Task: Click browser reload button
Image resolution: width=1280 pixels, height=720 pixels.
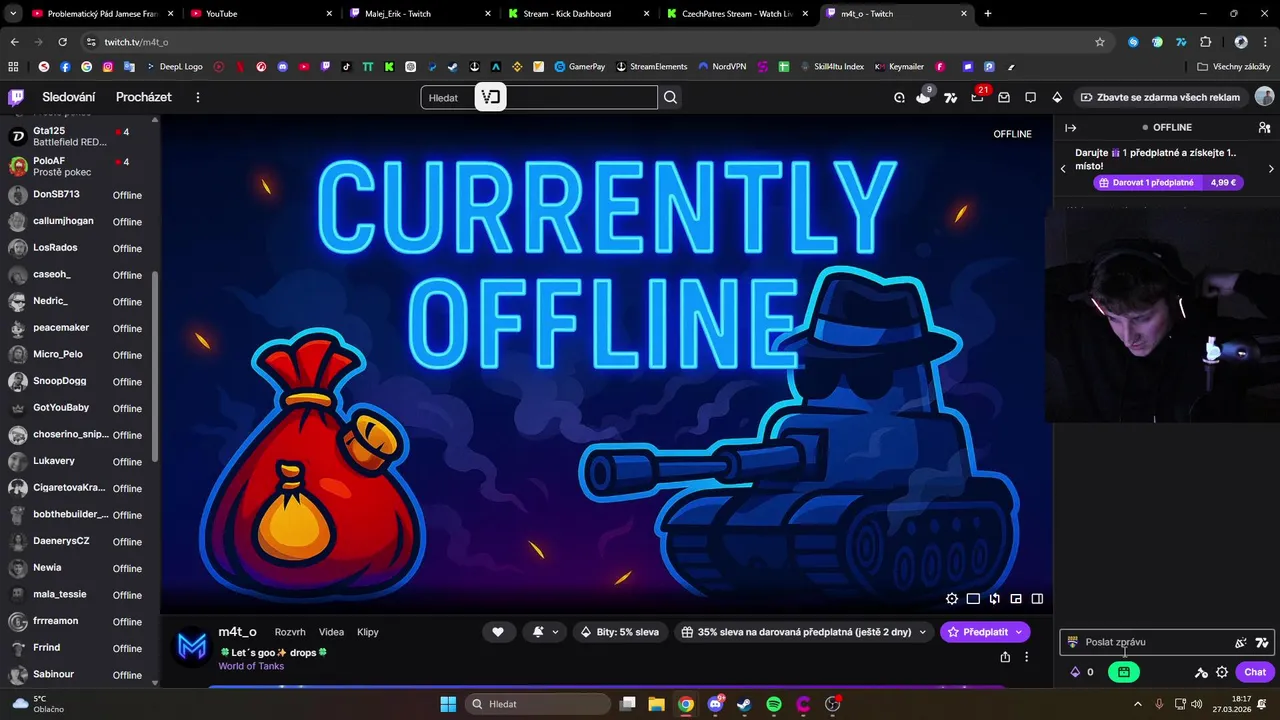Action: point(63,42)
